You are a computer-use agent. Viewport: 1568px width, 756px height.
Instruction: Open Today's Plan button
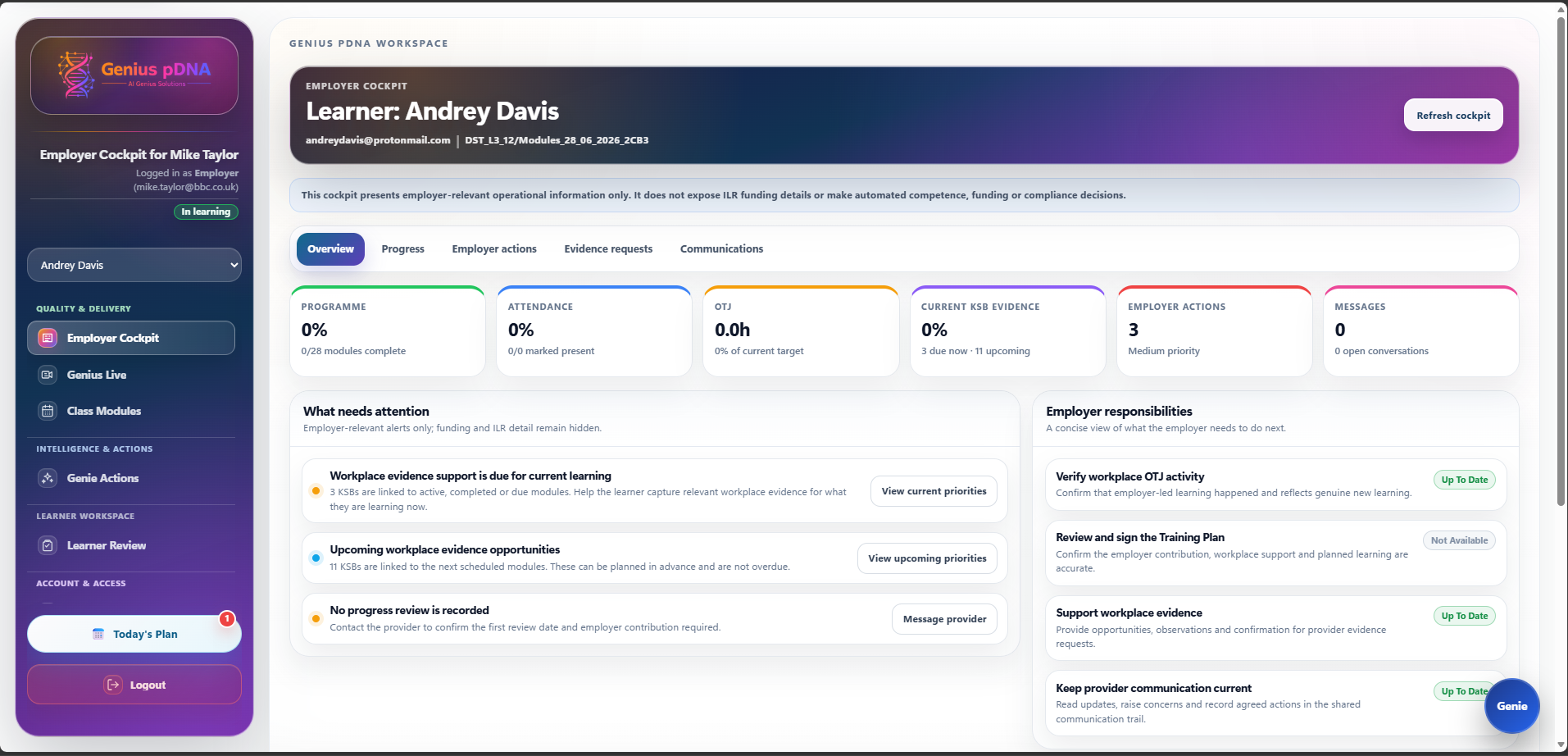click(134, 634)
